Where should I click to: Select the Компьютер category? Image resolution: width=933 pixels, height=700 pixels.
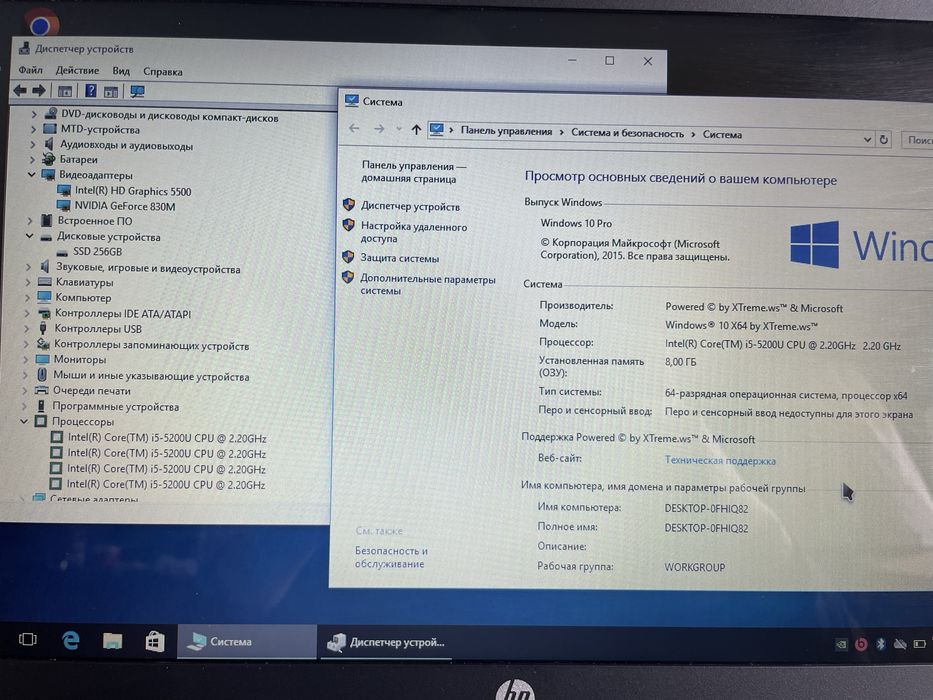coord(83,297)
